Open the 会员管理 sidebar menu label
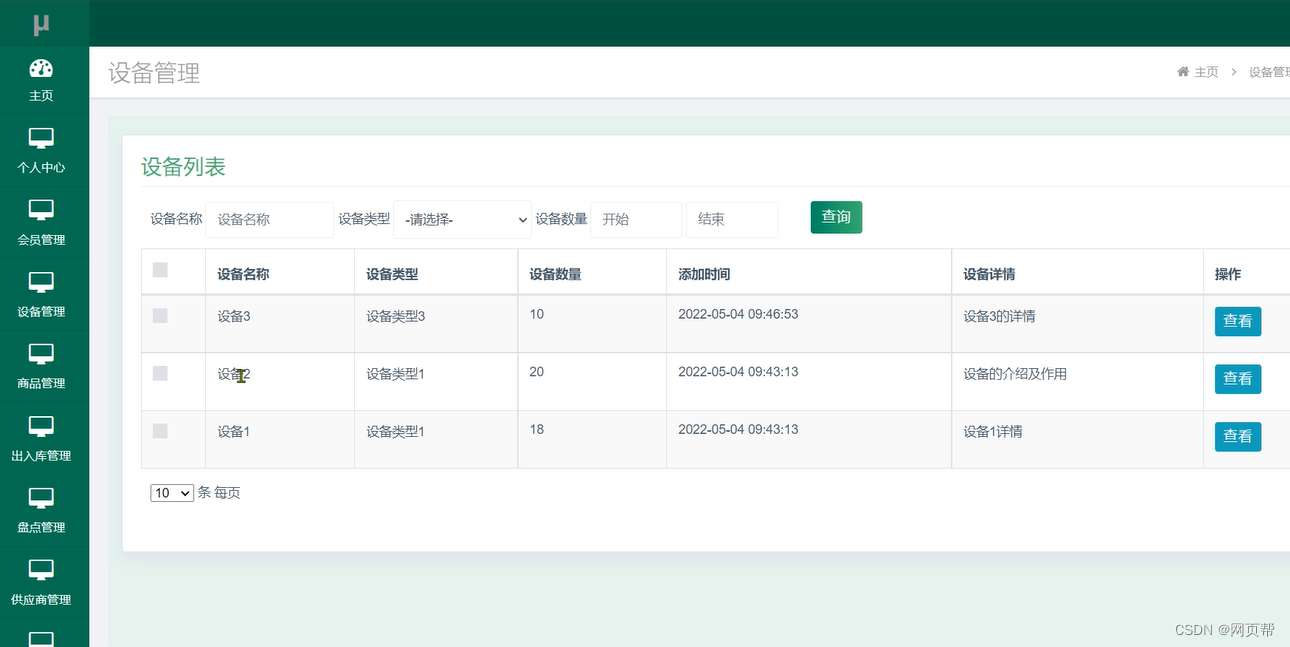 pyautogui.click(x=41, y=240)
